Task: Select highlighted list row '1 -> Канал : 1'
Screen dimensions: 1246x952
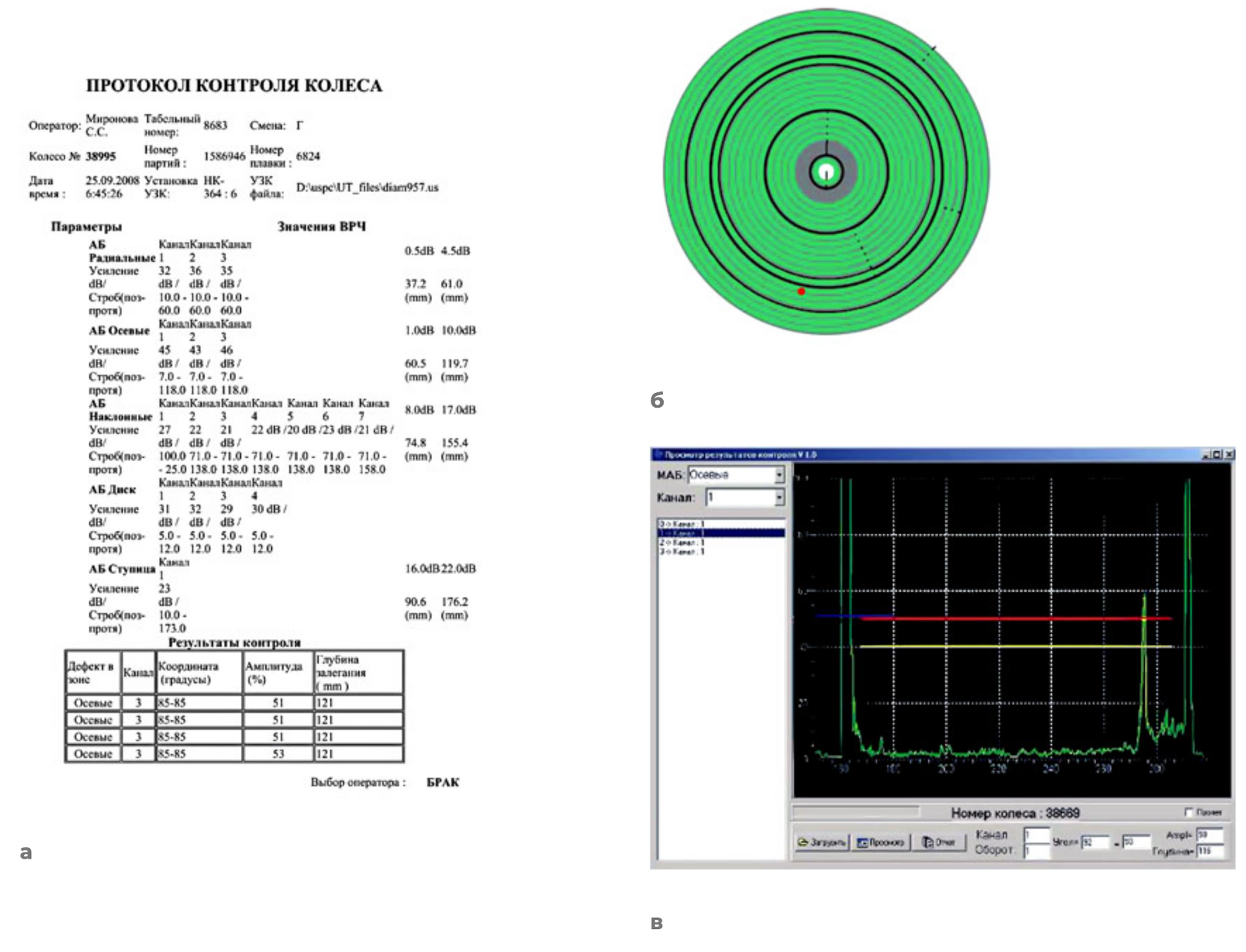Action: pos(721,533)
